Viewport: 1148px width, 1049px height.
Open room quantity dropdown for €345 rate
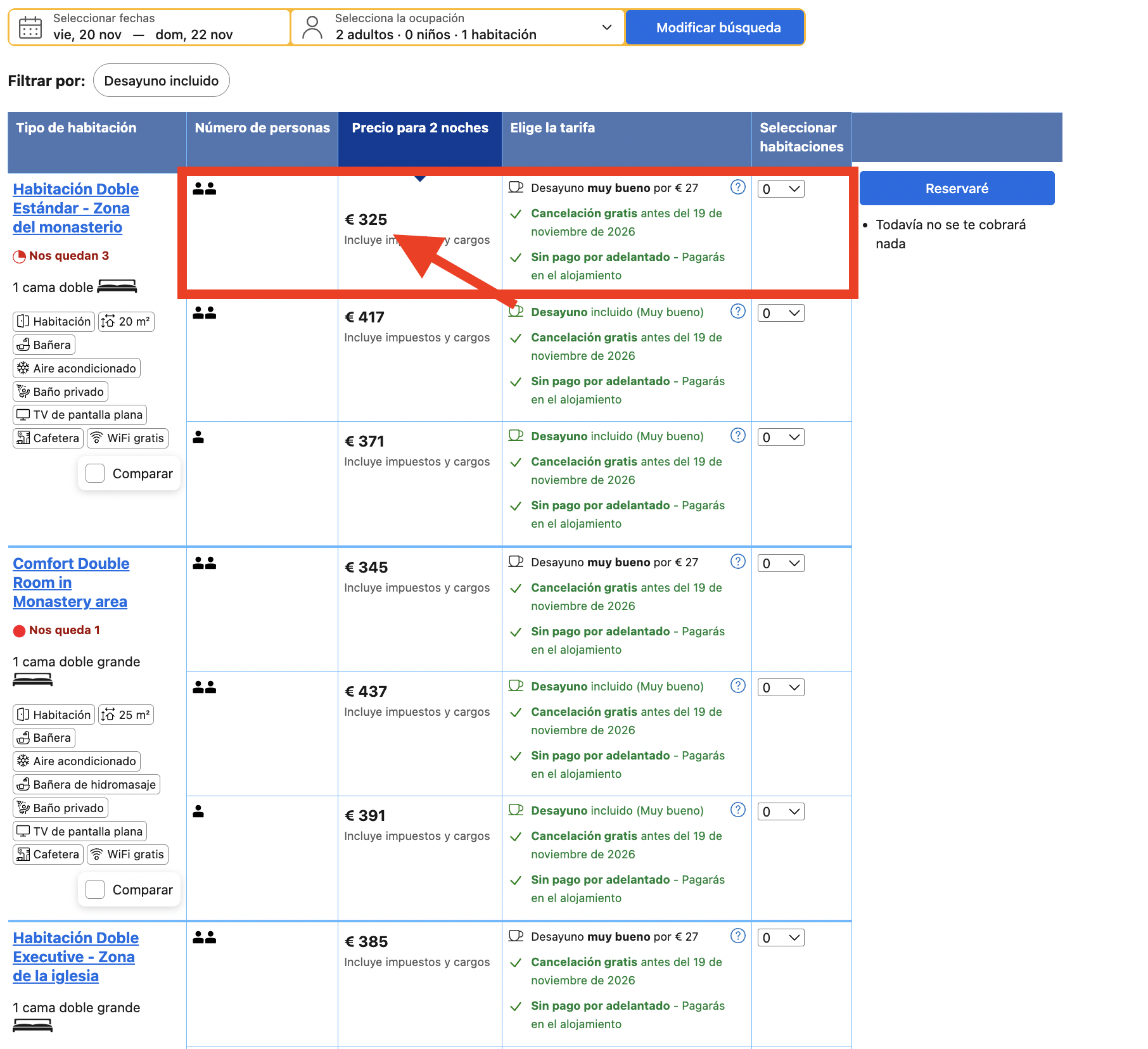(x=781, y=563)
